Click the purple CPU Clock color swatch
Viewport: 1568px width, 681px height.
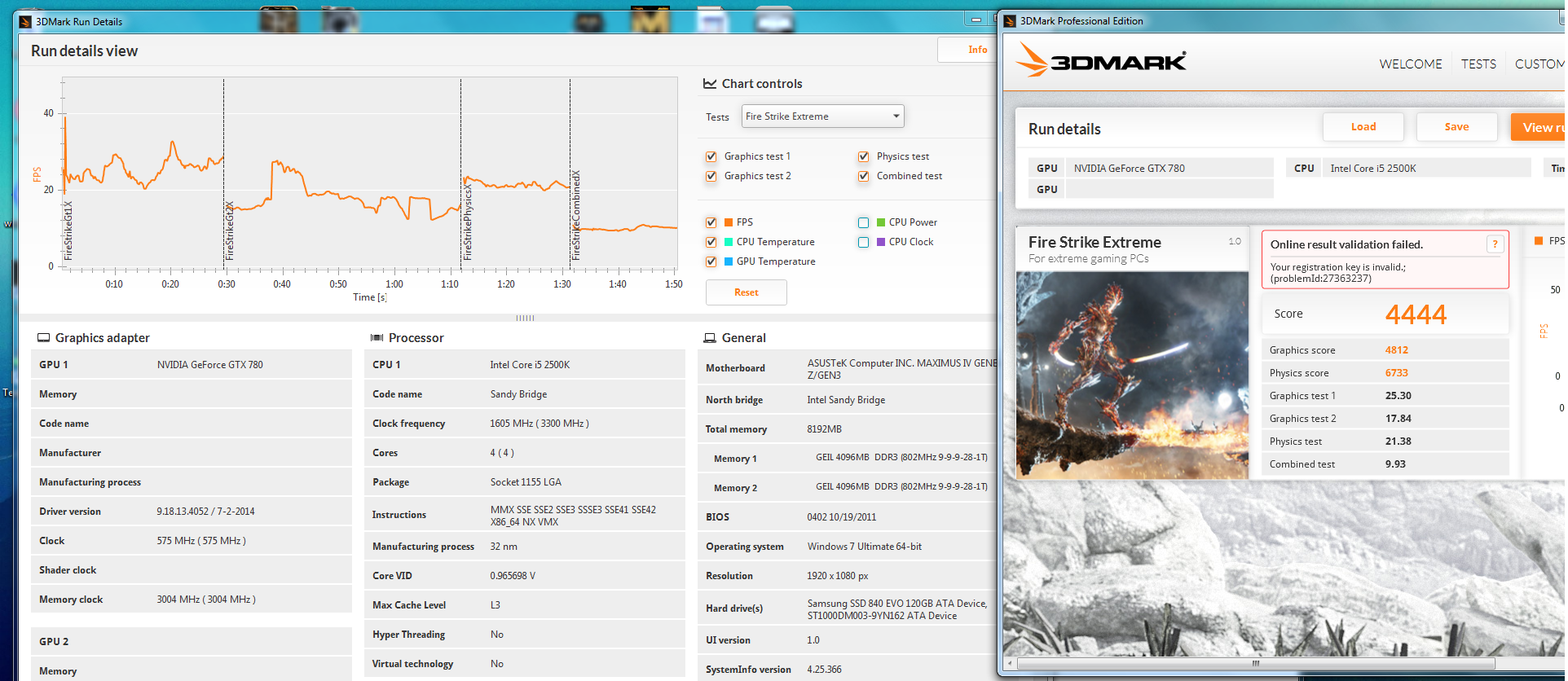tap(881, 242)
